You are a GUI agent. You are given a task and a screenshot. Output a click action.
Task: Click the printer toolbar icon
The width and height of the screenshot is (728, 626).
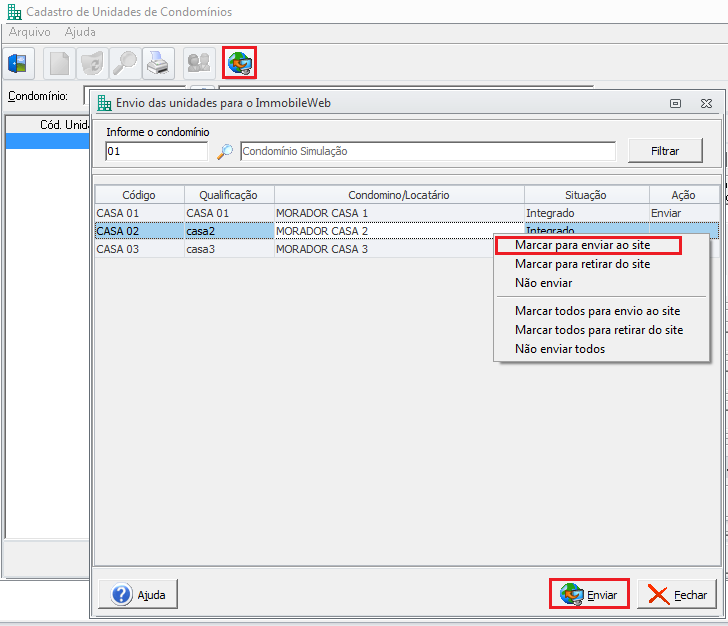point(158,63)
